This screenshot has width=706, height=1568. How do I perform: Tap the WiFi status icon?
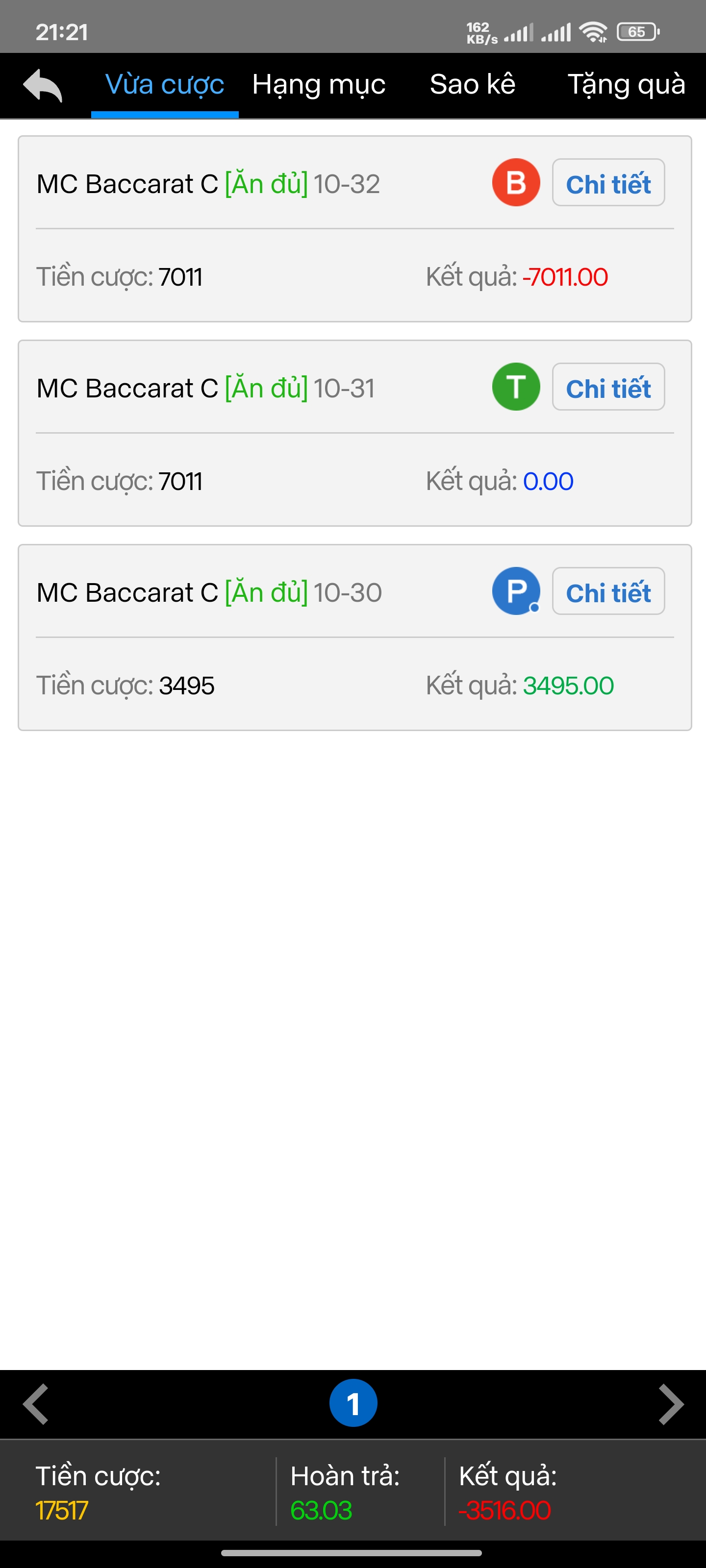click(593, 32)
